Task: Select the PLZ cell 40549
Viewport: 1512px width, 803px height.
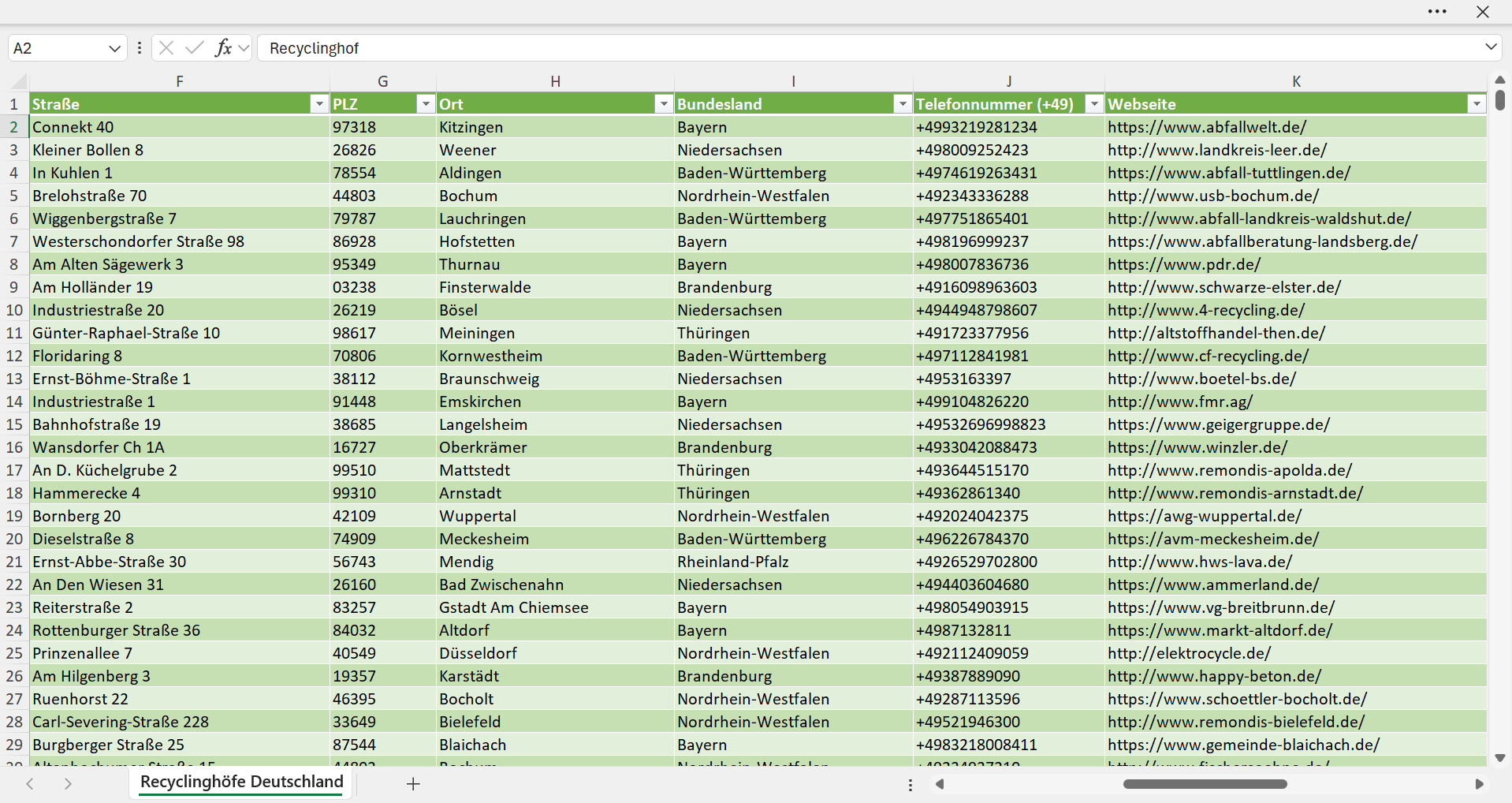Action: pos(382,653)
